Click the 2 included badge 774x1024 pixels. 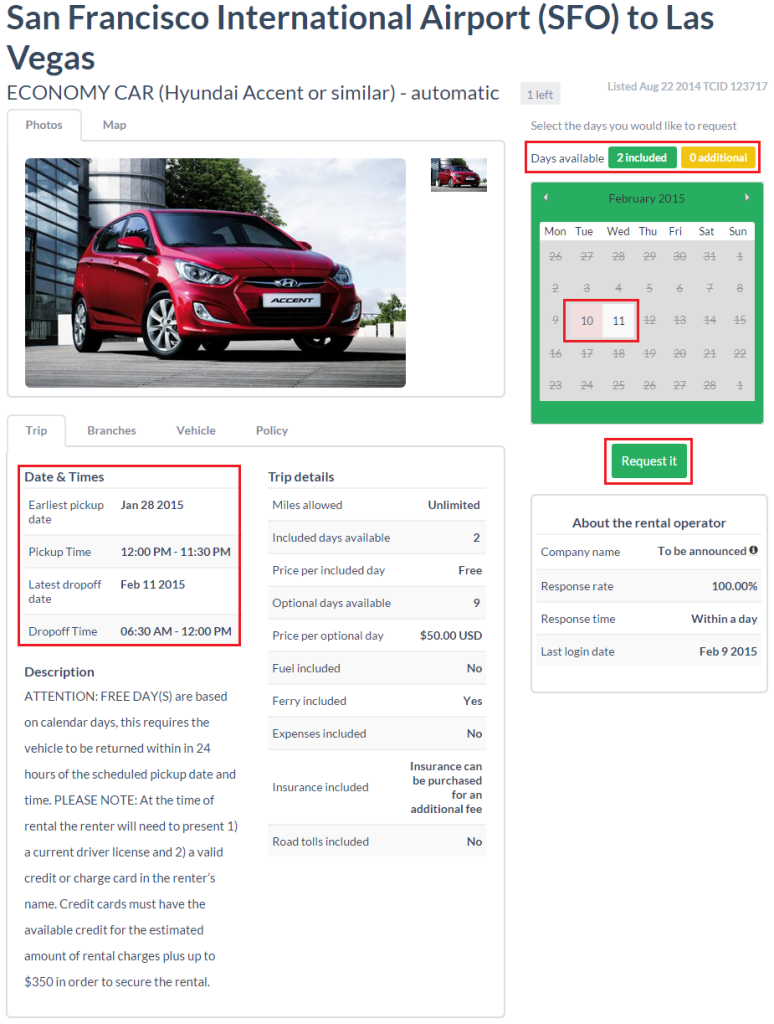coord(641,157)
